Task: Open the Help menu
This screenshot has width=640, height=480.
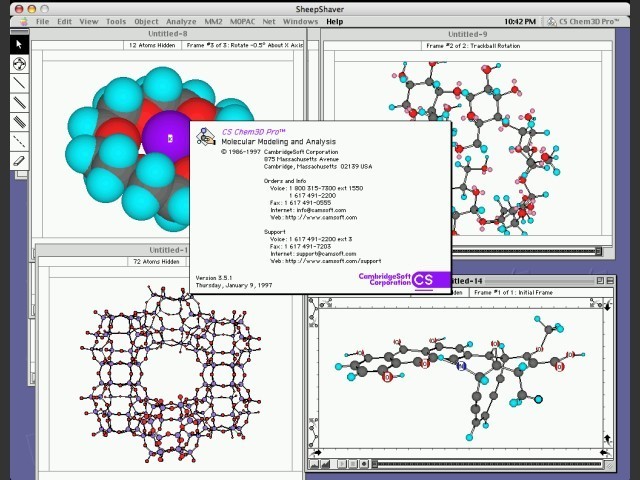Action: tap(334, 22)
